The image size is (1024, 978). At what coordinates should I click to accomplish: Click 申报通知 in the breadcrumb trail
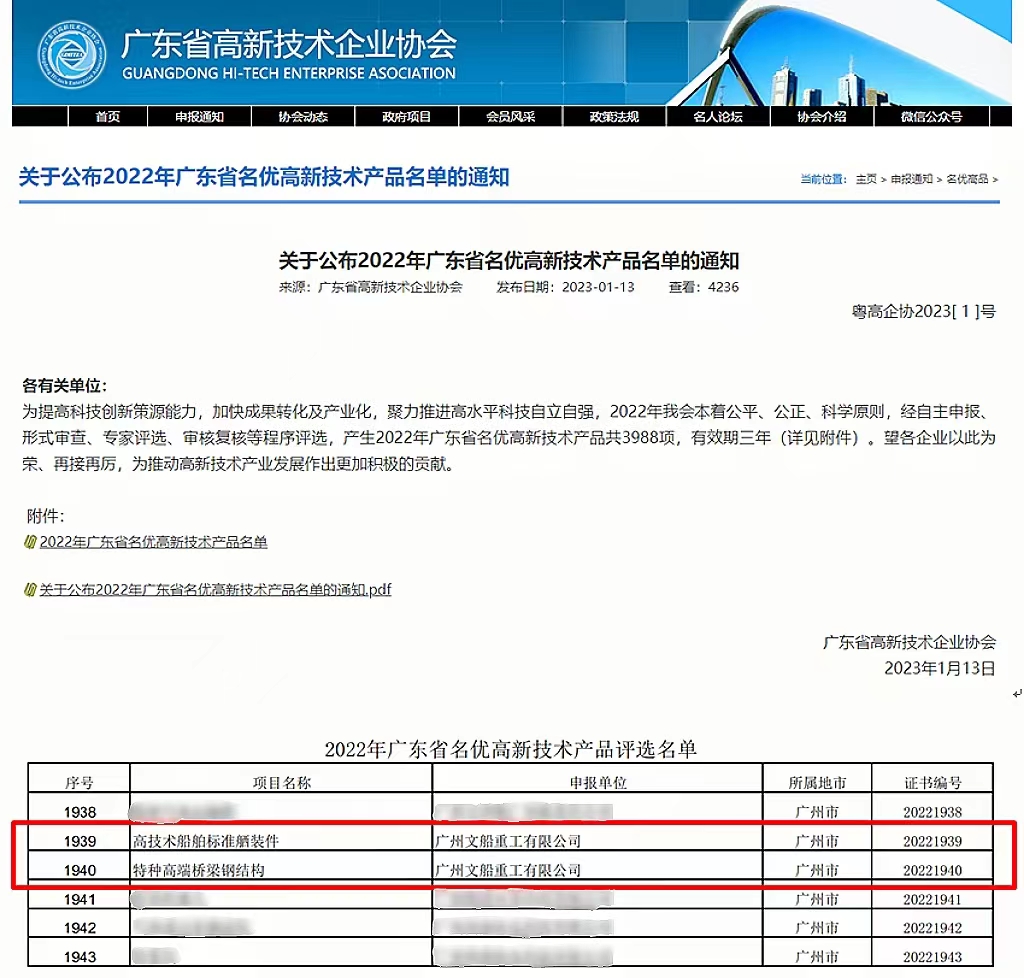(x=911, y=179)
